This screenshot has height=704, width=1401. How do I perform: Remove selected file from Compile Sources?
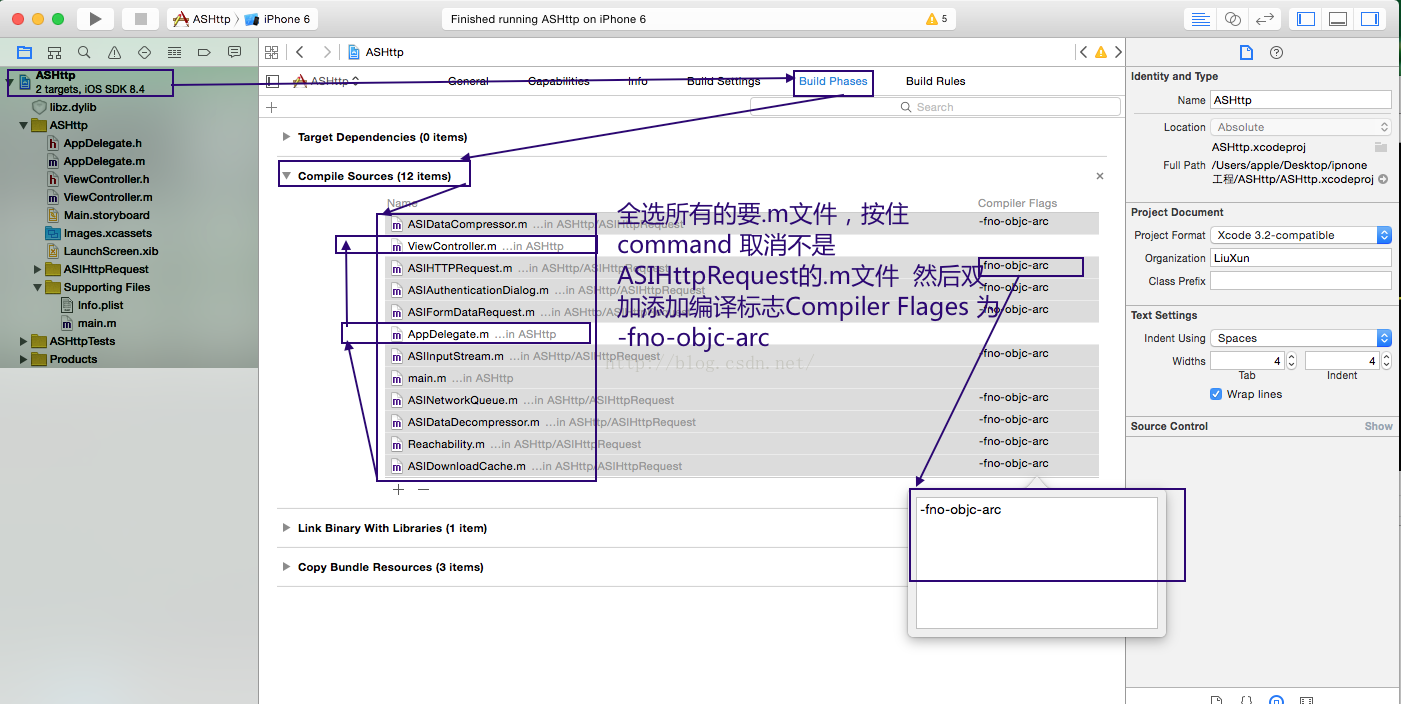coord(423,490)
